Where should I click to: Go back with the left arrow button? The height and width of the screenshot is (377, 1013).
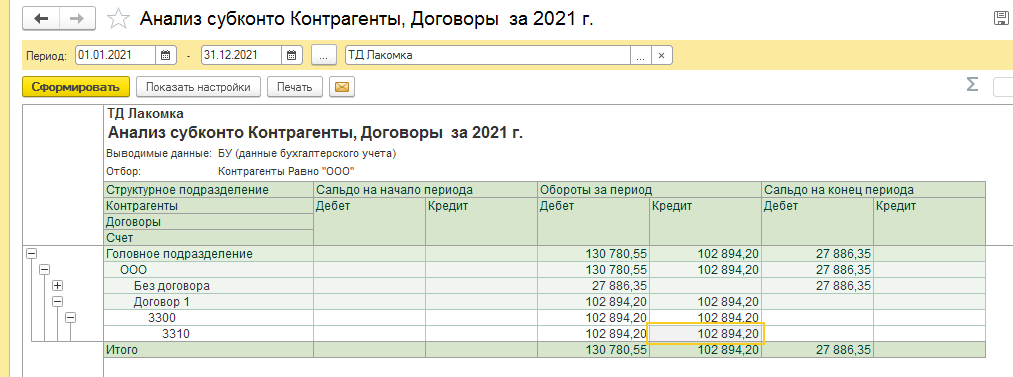click(x=41, y=18)
